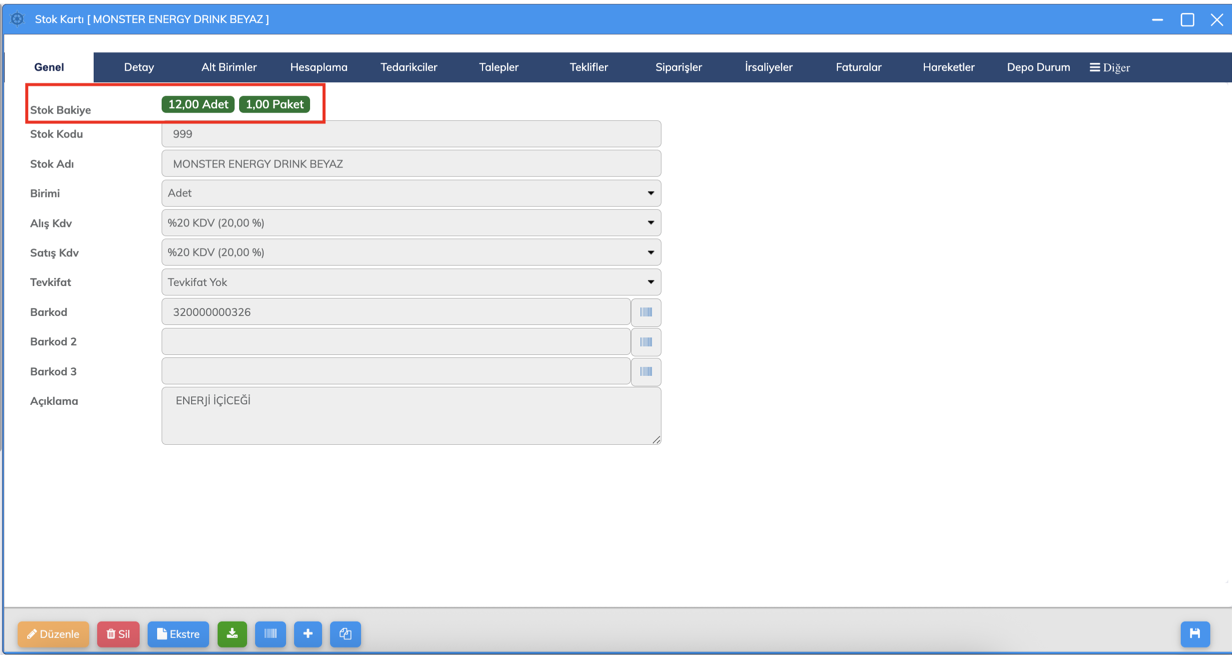Expand the Tevkifat dropdown
The height and width of the screenshot is (655, 1232).
[411, 282]
